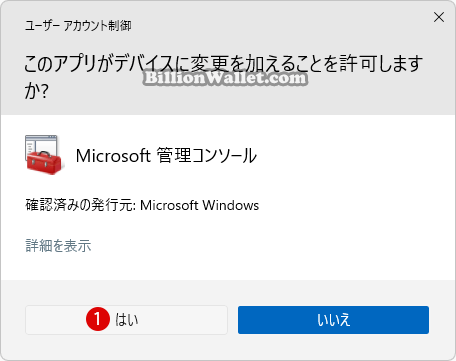The image size is (456, 361).
Task: Click the Microsoft Management Console toolbox icon
Action: [x=44, y=155]
